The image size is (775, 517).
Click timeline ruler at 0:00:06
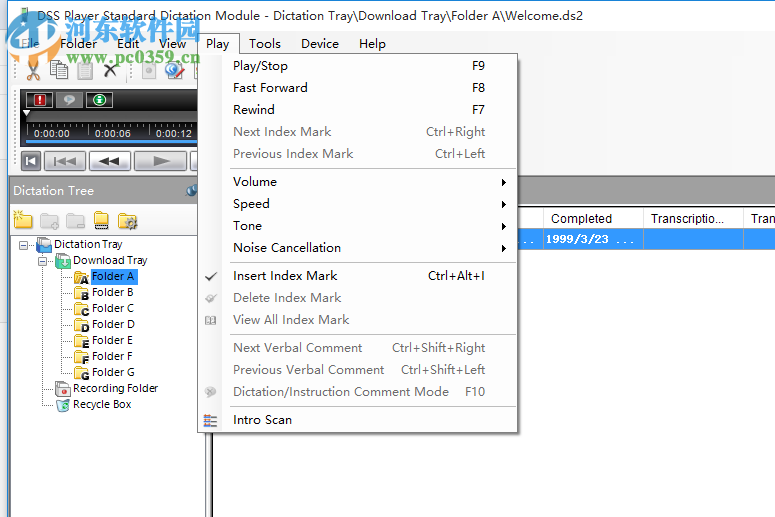[113, 133]
